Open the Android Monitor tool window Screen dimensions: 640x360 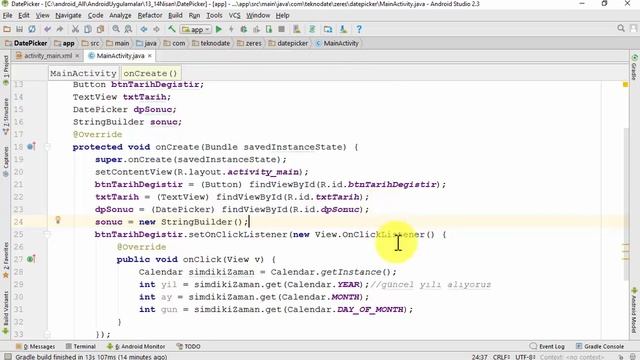(x=136, y=346)
